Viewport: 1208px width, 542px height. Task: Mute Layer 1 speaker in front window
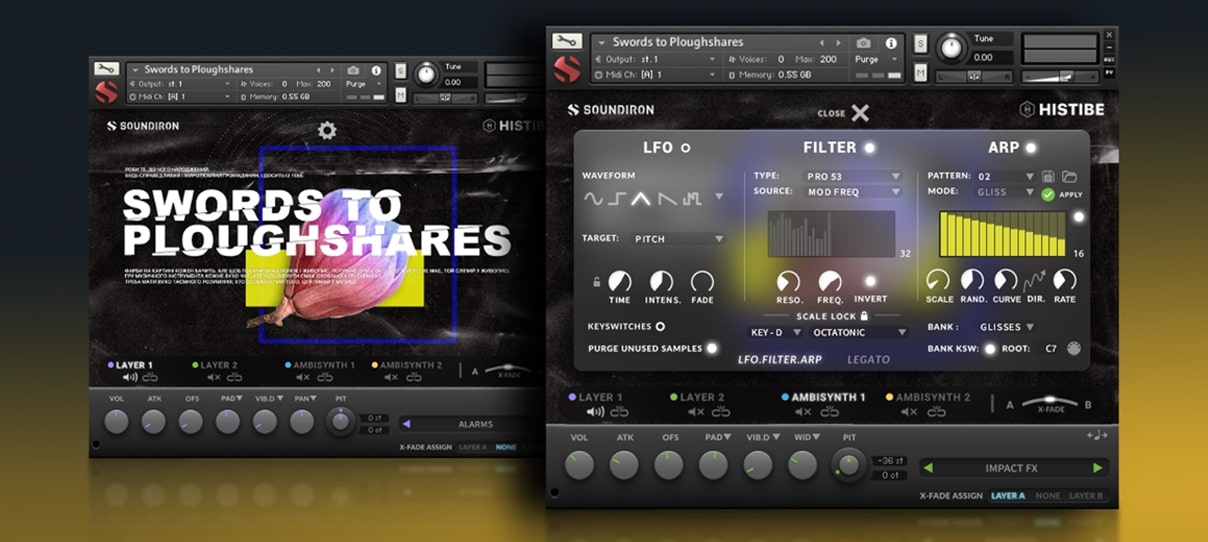click(x=595, y=412)
